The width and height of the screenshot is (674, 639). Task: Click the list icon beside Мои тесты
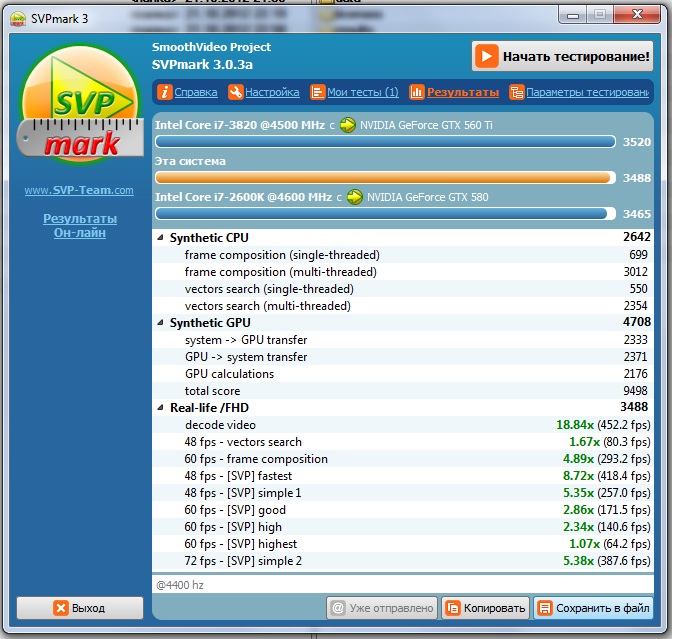pos(318,93)
